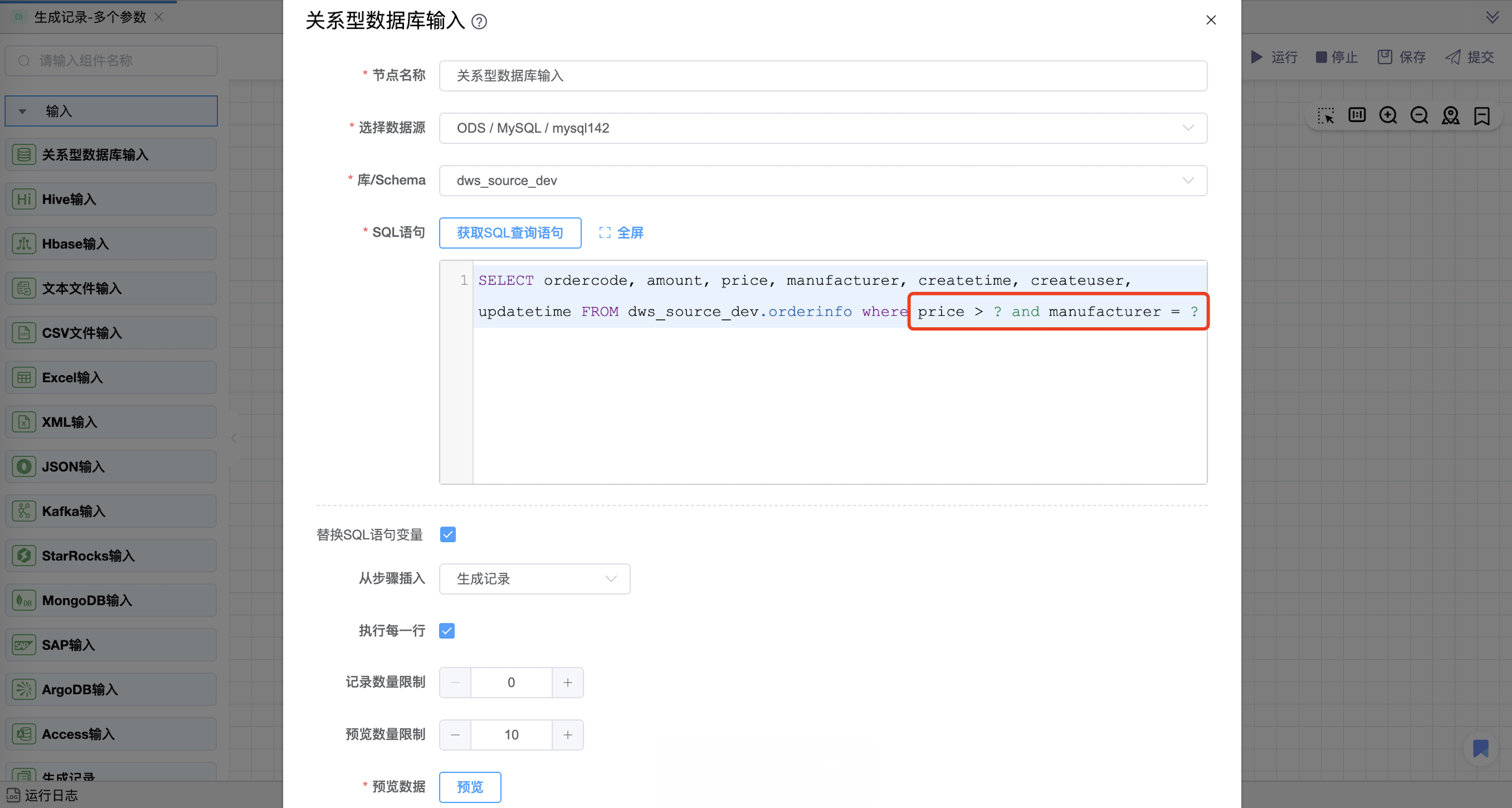The width and height of the screenshot is (1512, 808).
Task: Click the MongoDB输入 component icon
Action: coord(24,600)
